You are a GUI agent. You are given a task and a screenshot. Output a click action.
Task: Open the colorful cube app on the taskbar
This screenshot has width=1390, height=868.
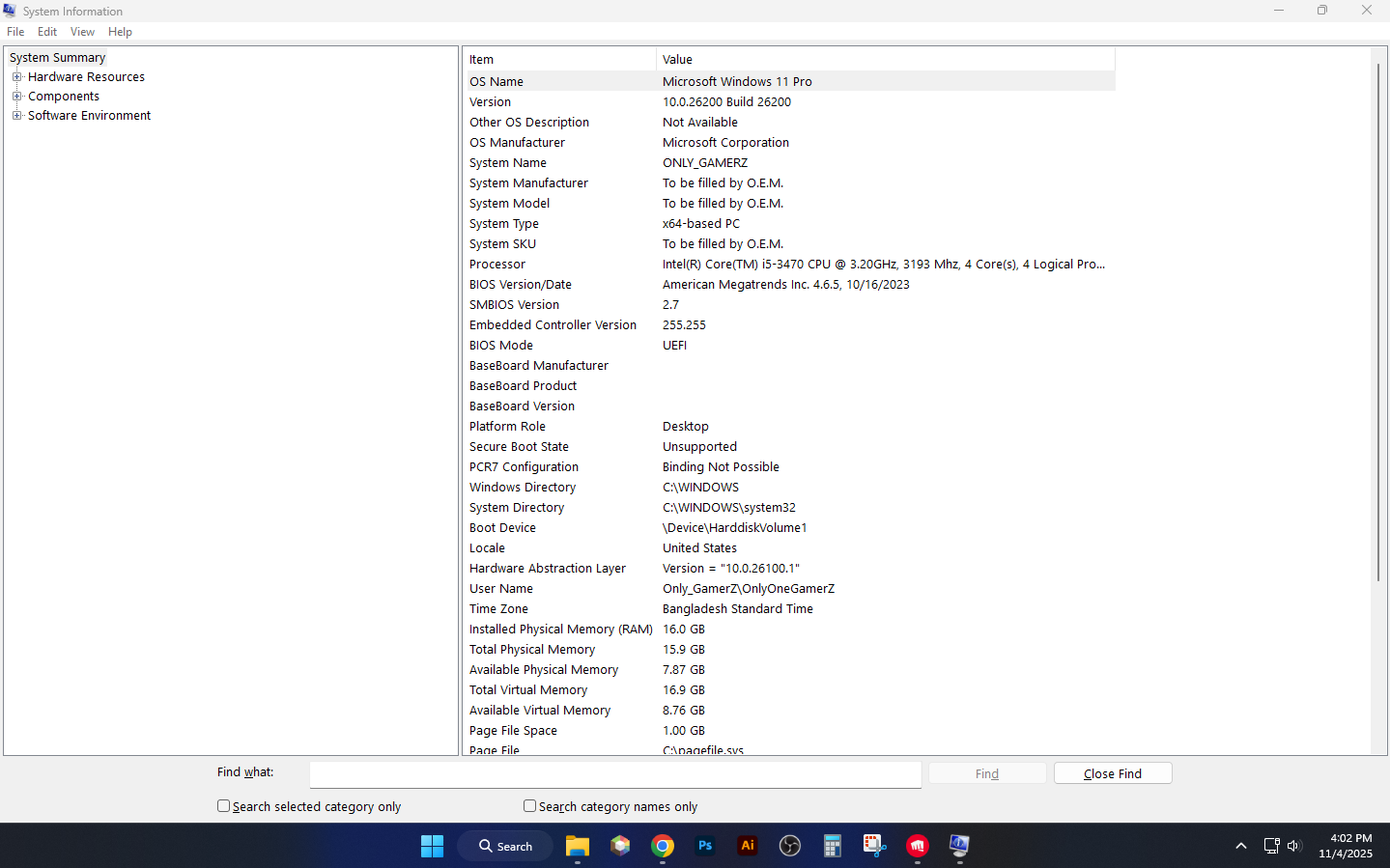pyautogui.click(x=620, y=846)
